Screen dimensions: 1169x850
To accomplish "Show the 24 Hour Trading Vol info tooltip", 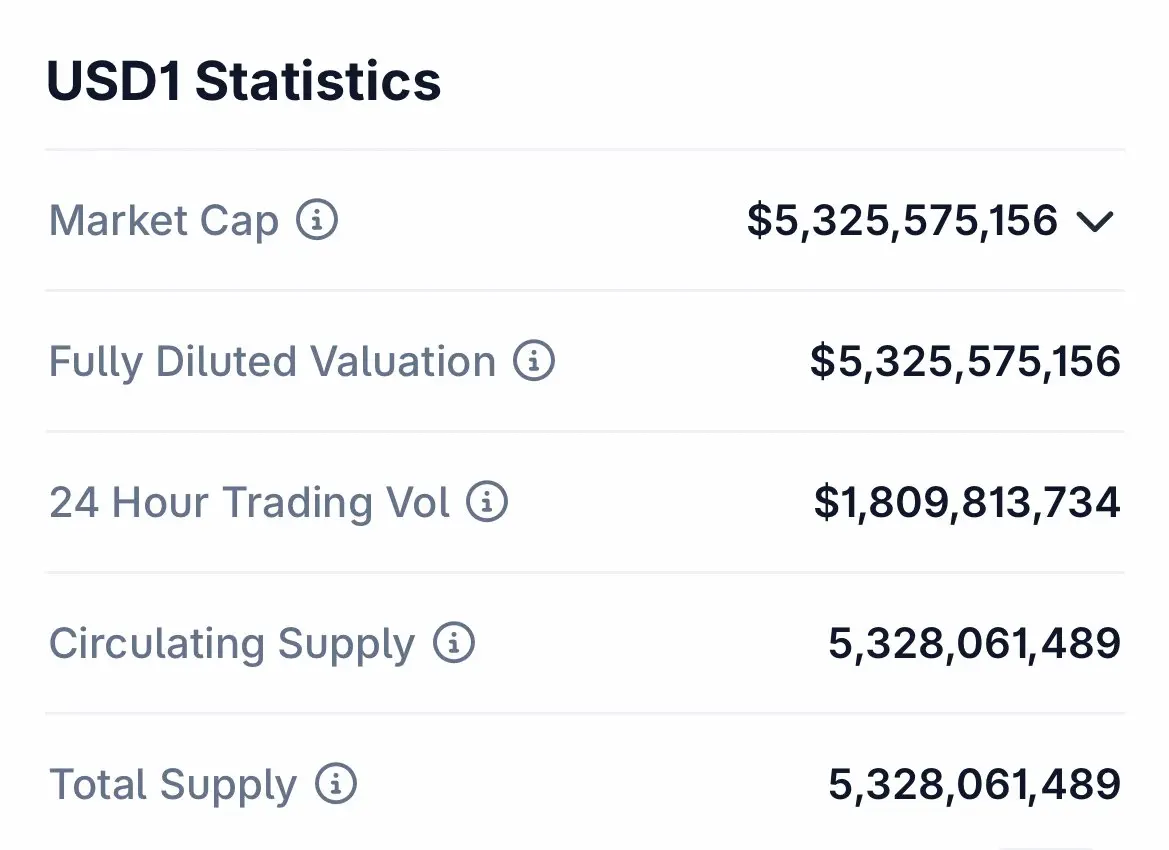I will click(x=488, y=502).
